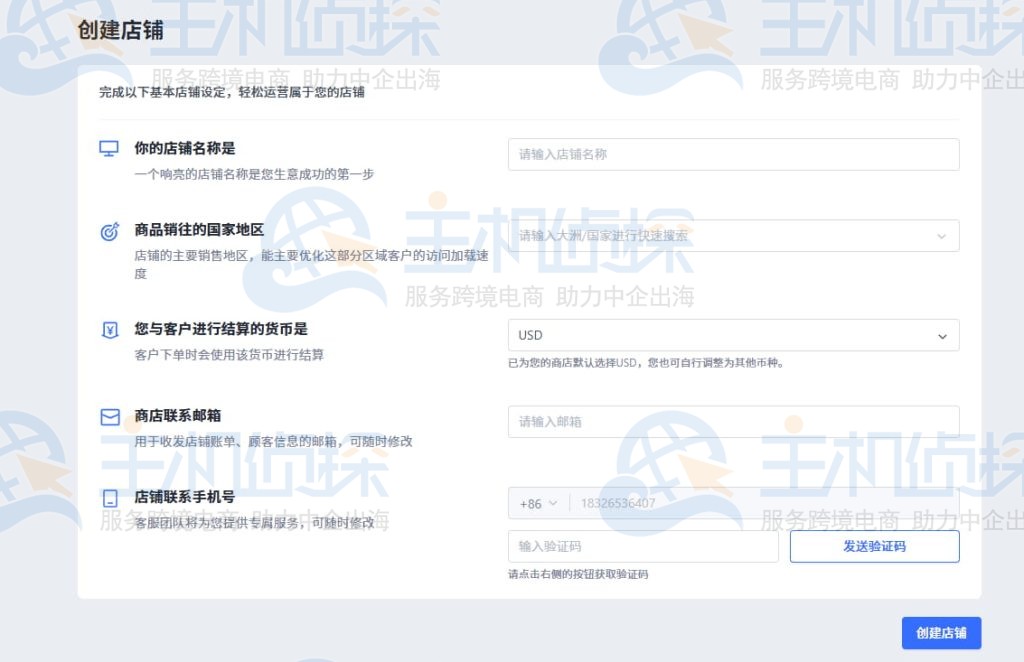Click the mobile phone icon beside 店铺联系手机号

pyautogui.click(x=108, y=496)
